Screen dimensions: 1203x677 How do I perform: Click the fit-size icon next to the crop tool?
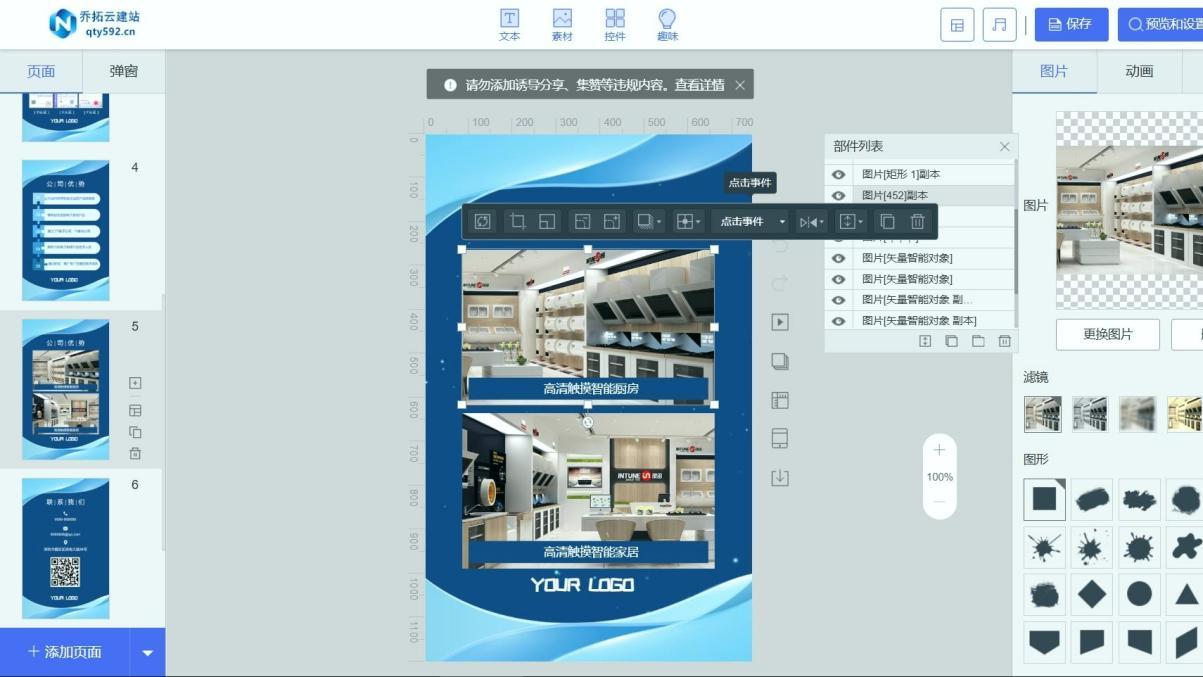click(x=547, y=221)
